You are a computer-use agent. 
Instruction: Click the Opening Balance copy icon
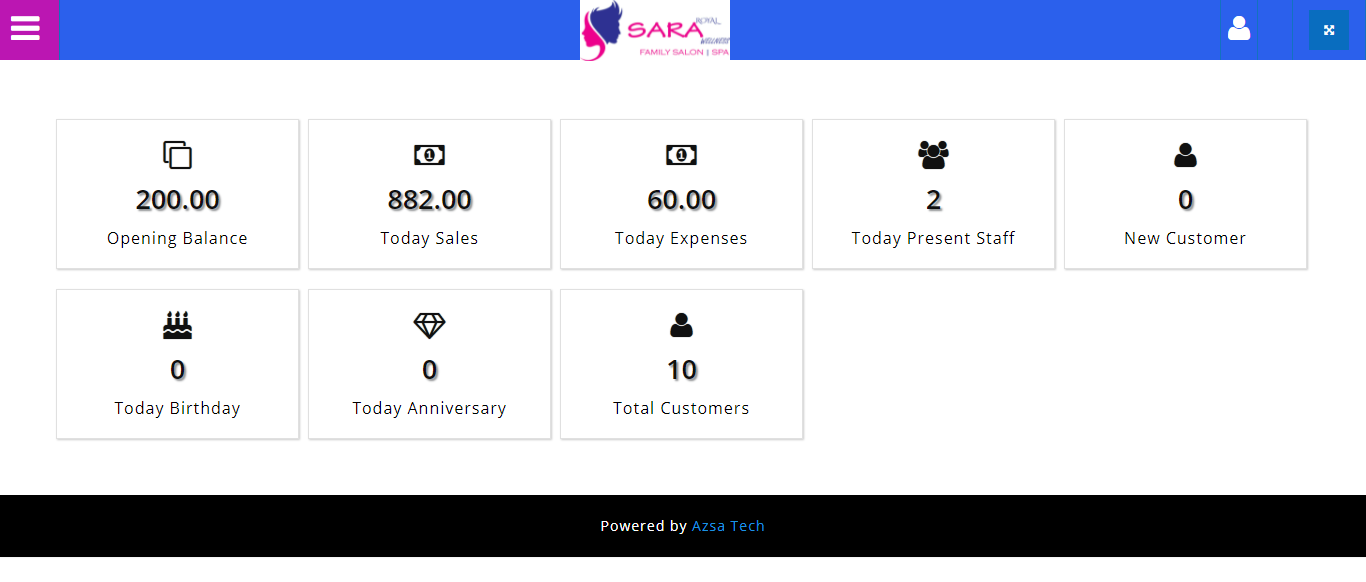click(177, 155)
